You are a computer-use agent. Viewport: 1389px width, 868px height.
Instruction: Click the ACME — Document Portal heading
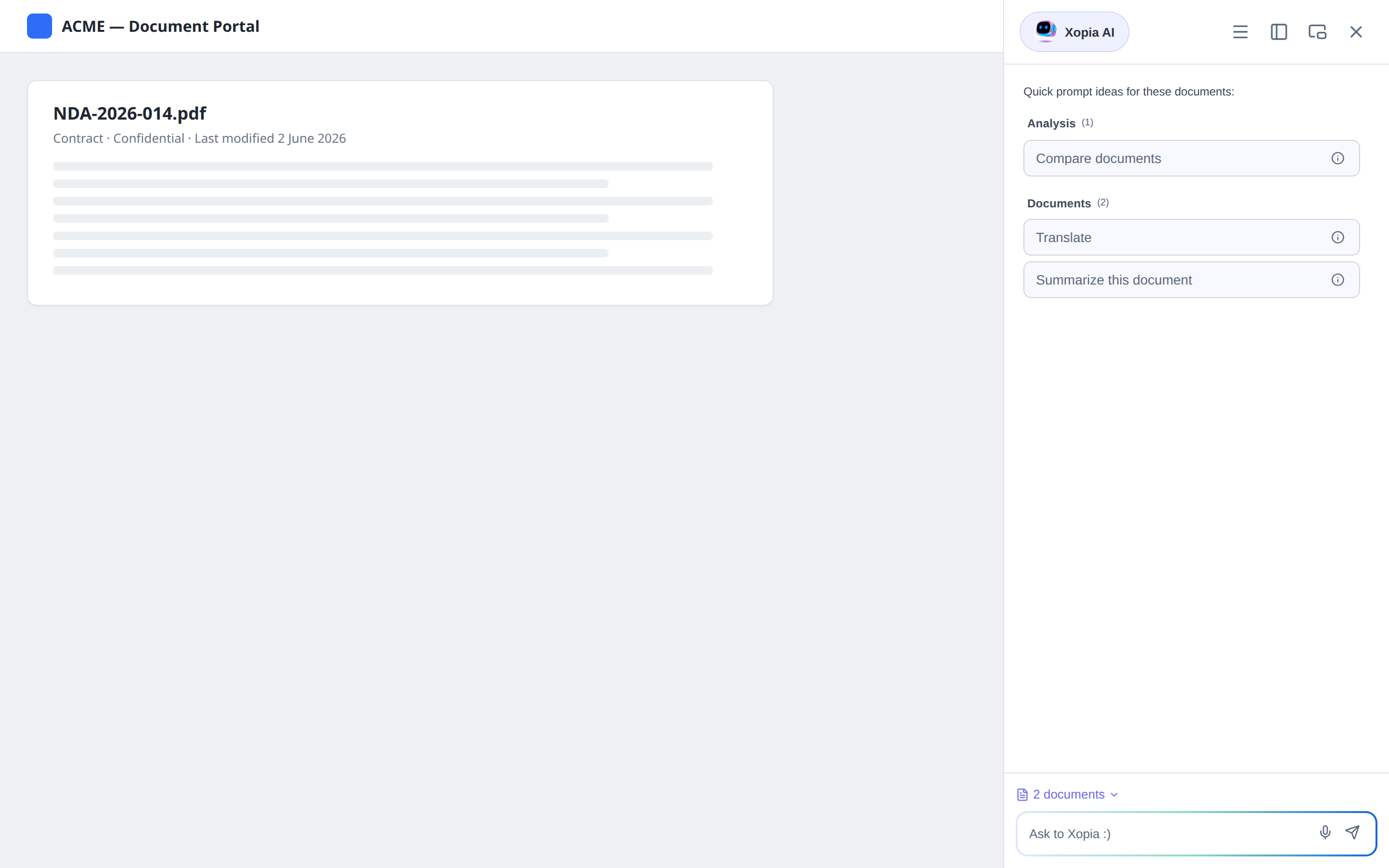pos(160,27)
